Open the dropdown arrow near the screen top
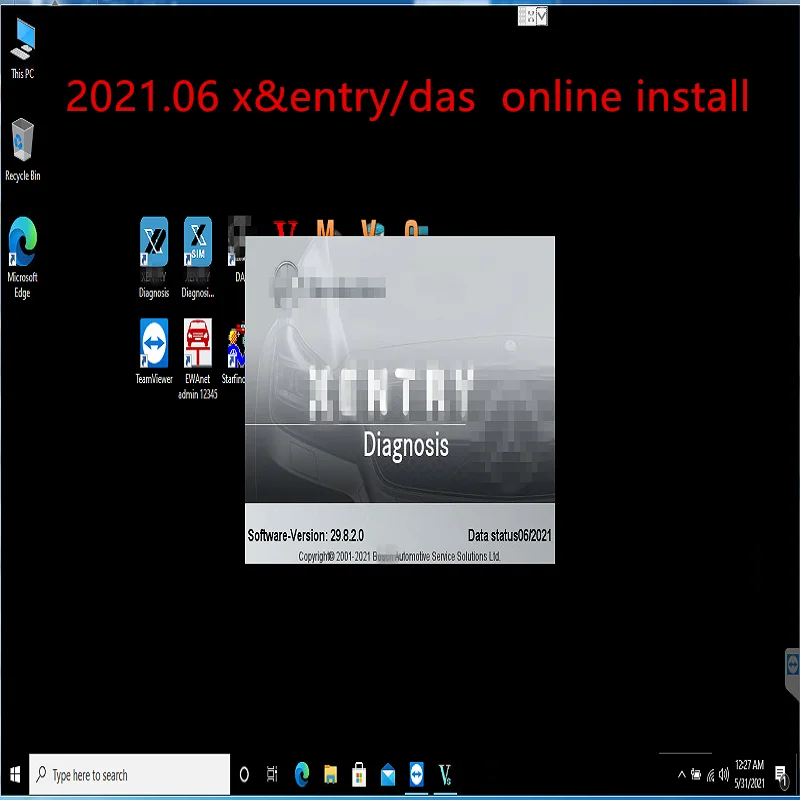This screenshot has height=800, width=800. (542, 16)
